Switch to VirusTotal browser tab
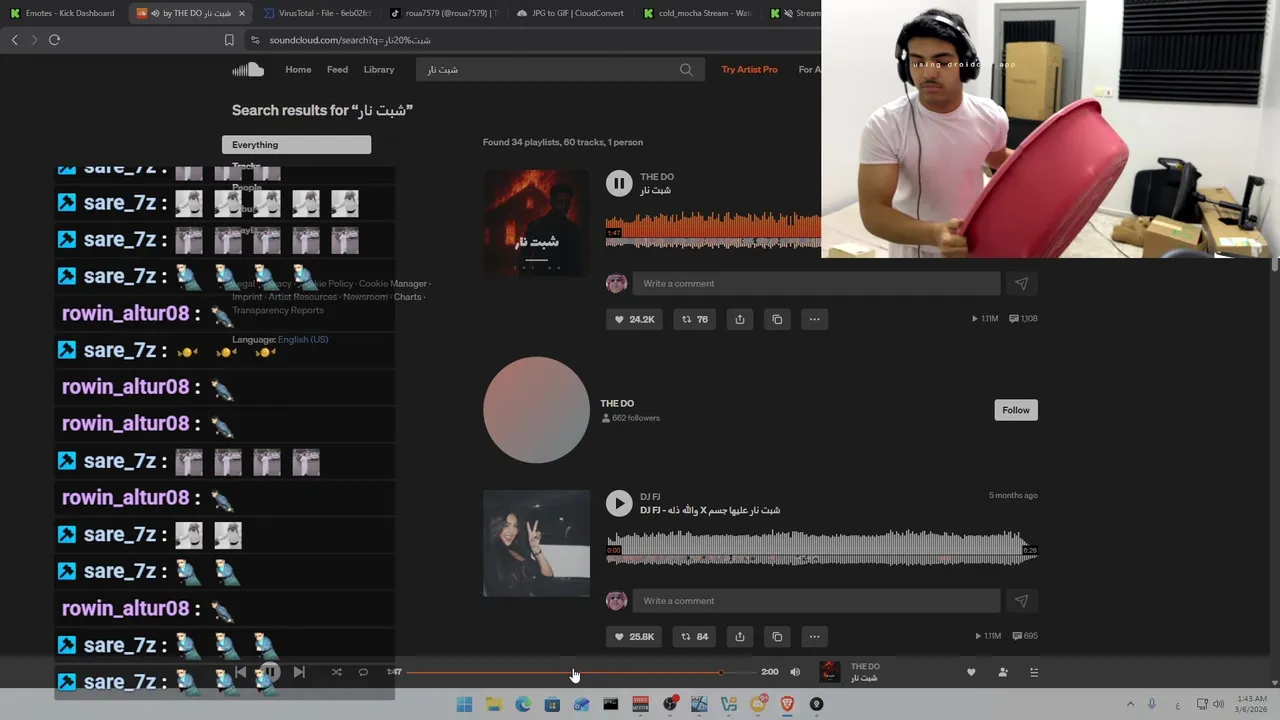1280x720 pixels. coord(317,13)
